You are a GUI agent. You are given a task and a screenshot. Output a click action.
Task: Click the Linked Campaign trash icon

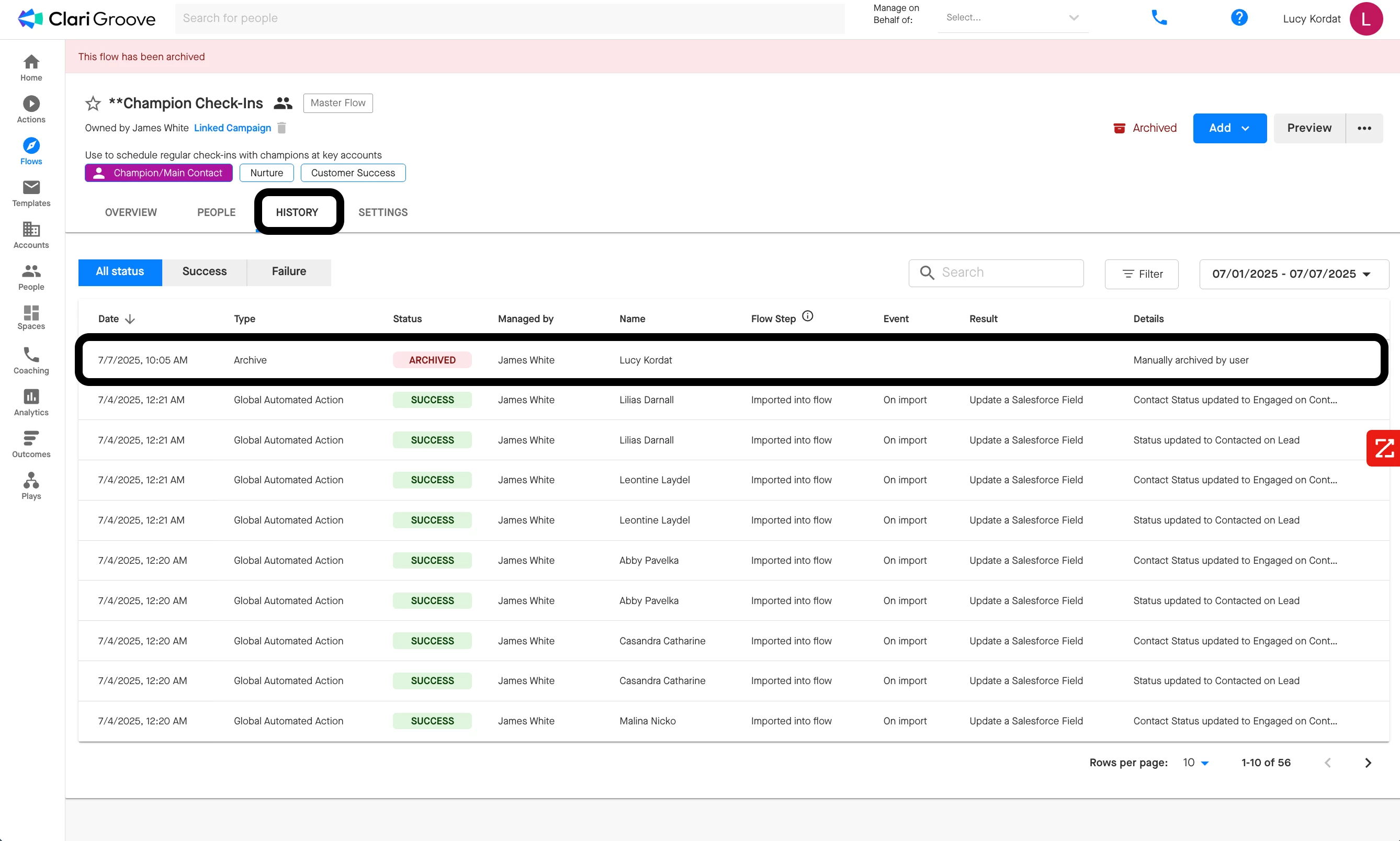281,128
